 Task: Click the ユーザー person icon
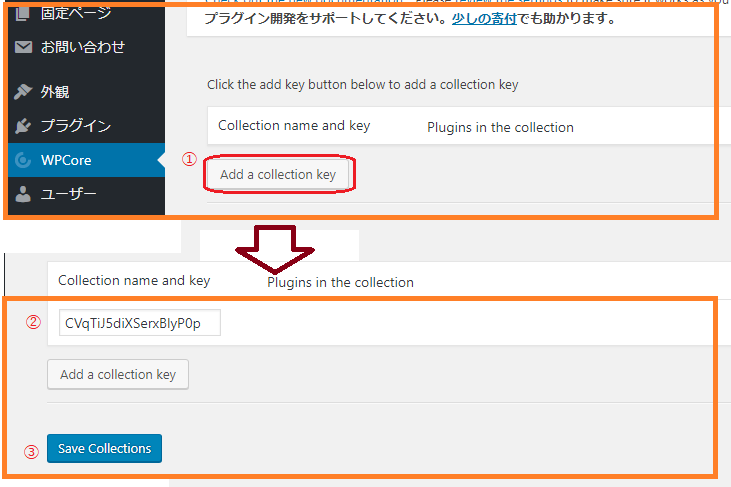[23, 194]
